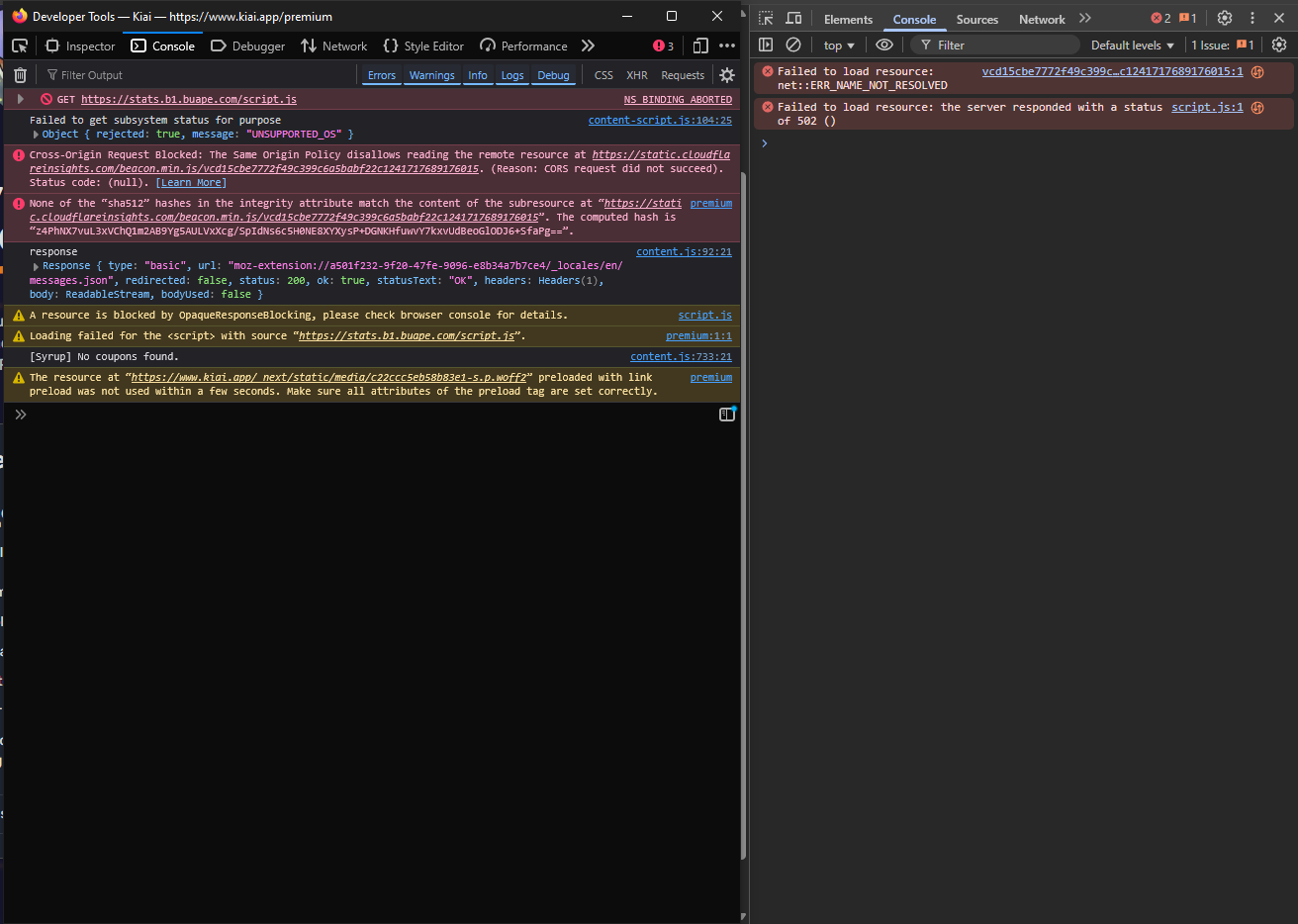1298x924 pixels.
Task: Toggle Warnings filter in Firefox console
Action: [432, 75]
